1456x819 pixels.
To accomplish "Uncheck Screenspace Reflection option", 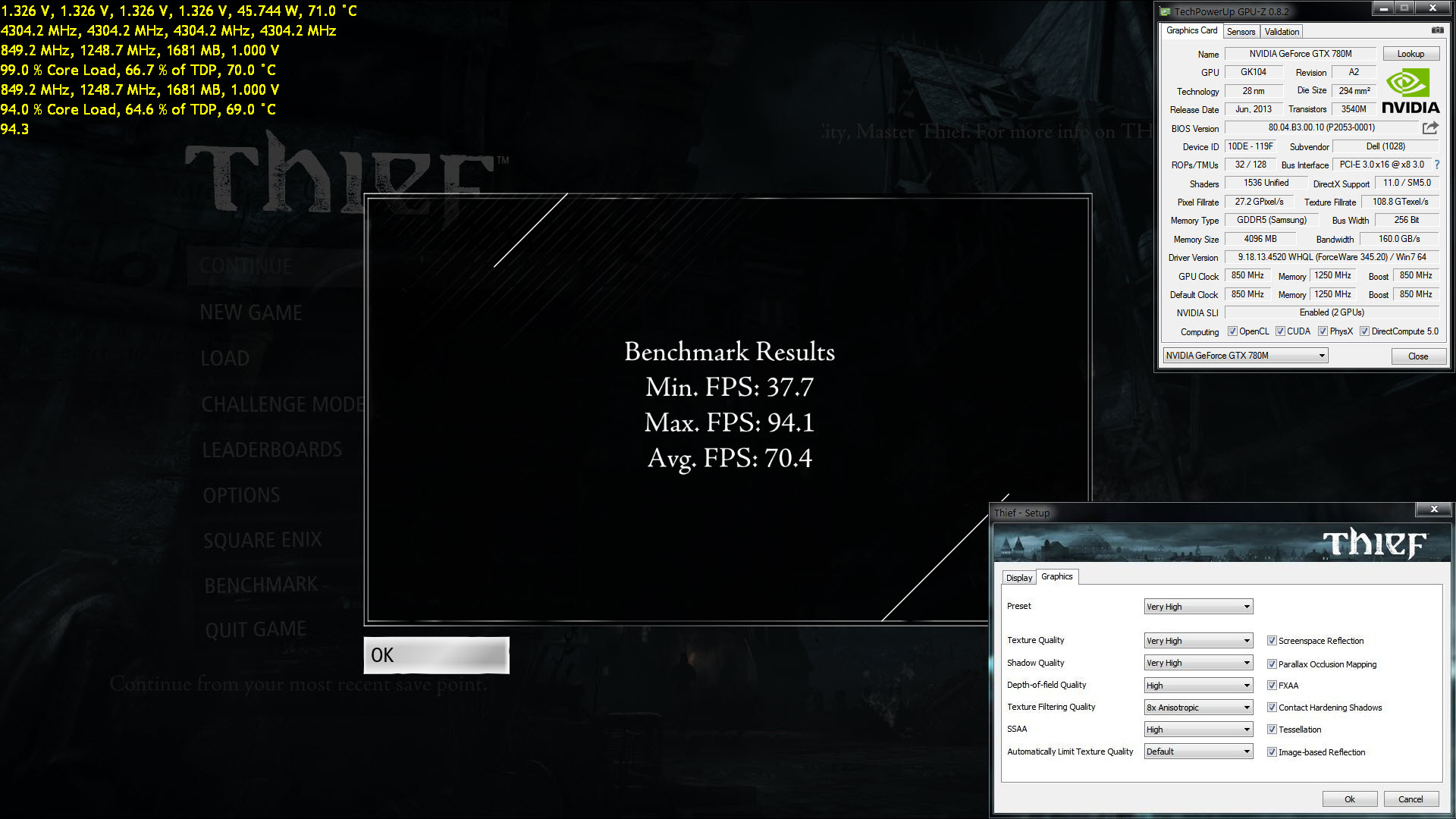I will pyautogui.click(x=1272, y=641).
